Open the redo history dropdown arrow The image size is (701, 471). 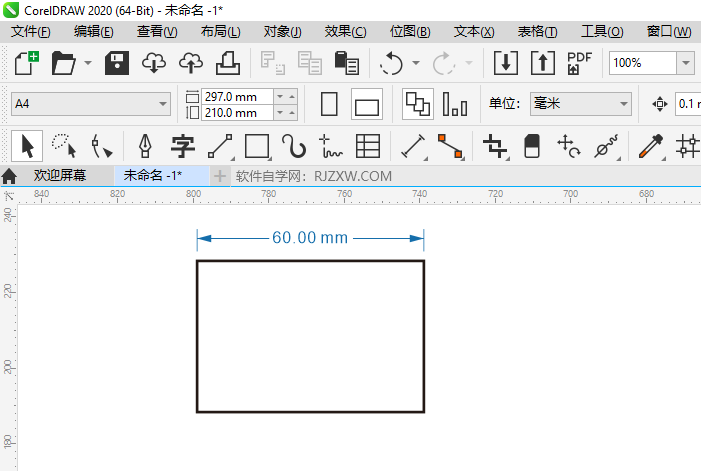point(469,63)
